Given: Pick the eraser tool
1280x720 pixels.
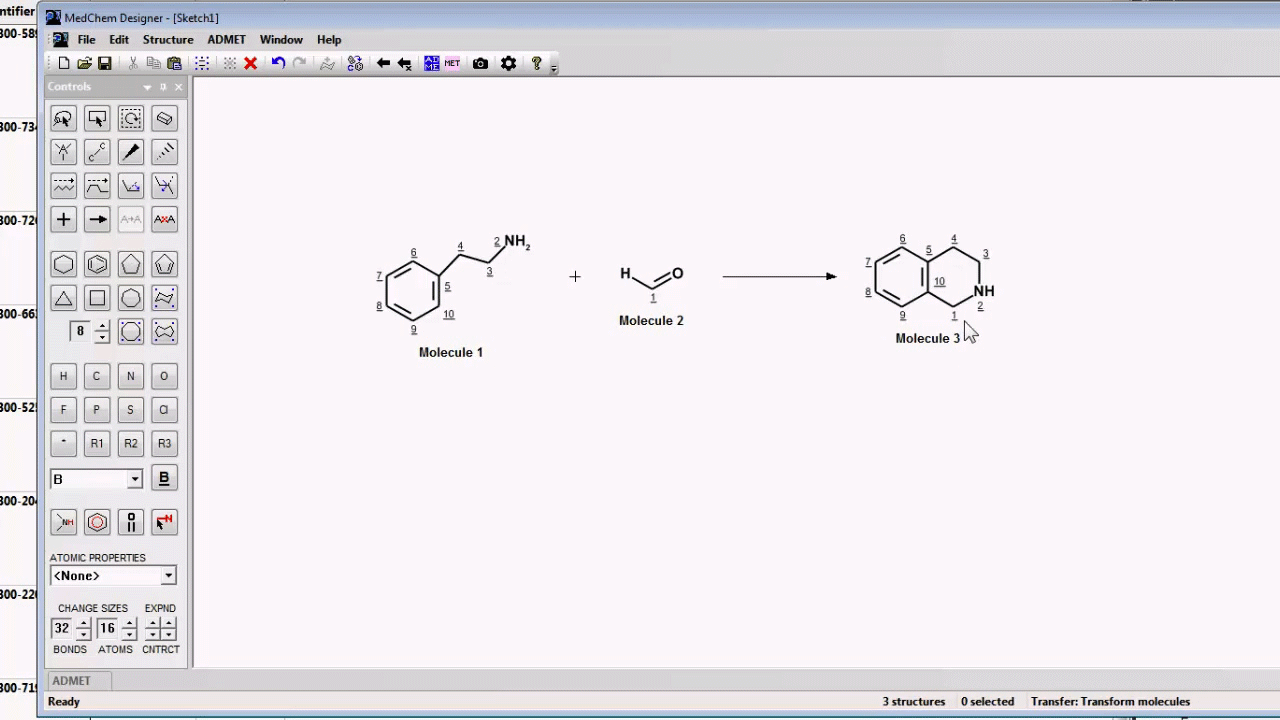Looking at the screenshot, I should coord(164,118).
